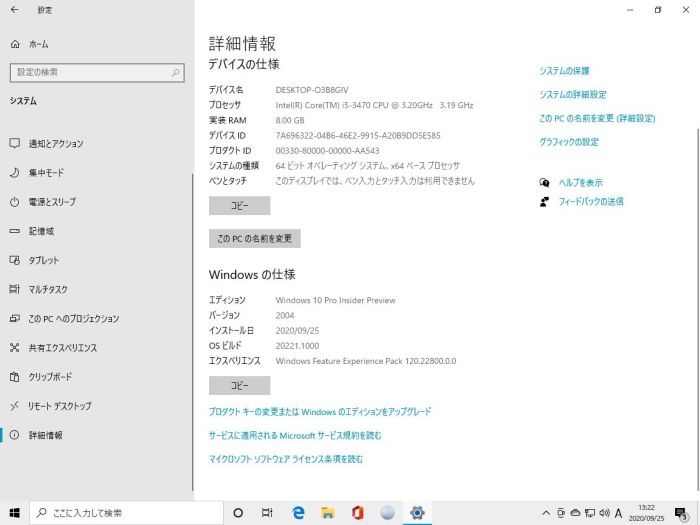Click the search magnifier in 設定の検索 box
Viewport: 700px width, 525px height.
click(x=176, y=72)
